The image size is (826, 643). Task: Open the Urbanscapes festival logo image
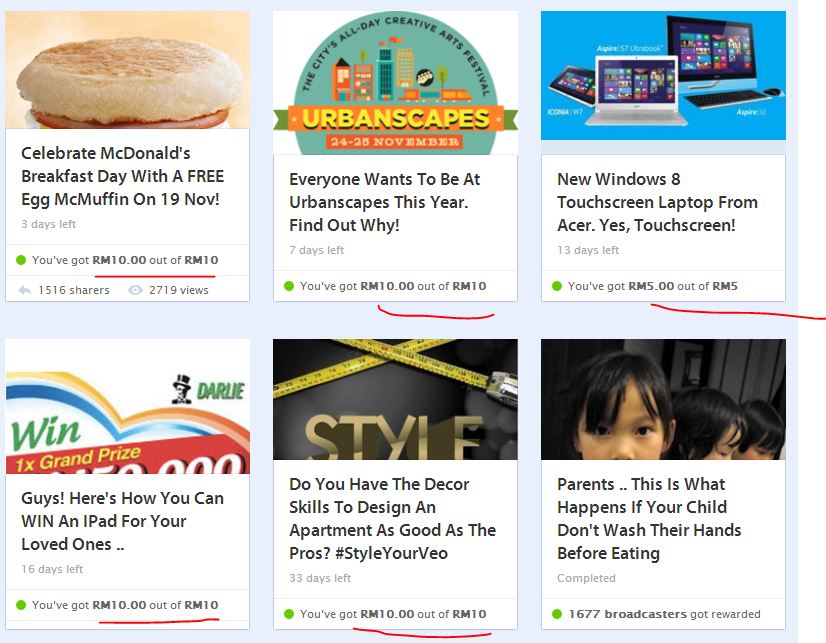[395, 83]
